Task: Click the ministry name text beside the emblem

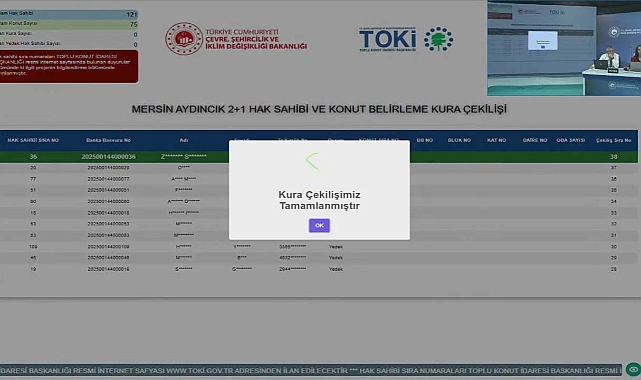Action: (256, 39)
